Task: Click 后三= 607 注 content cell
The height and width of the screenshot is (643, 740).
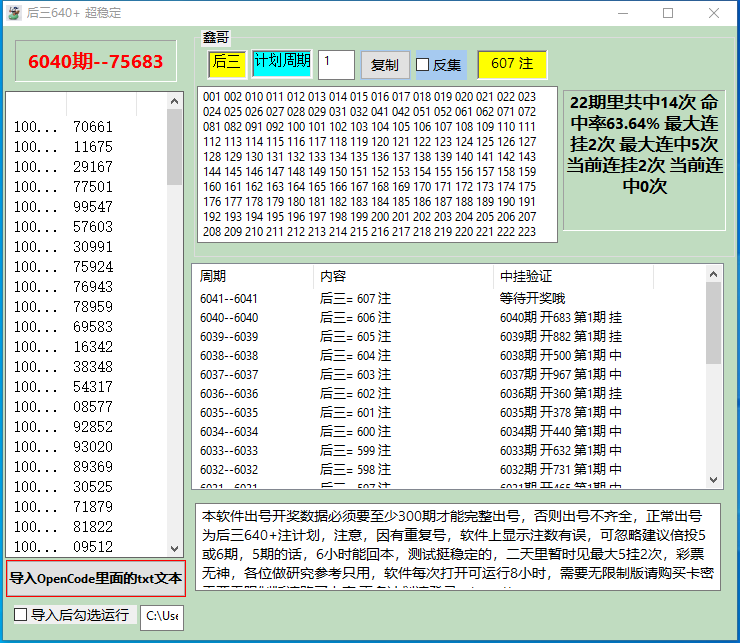Action: (355, 298)
